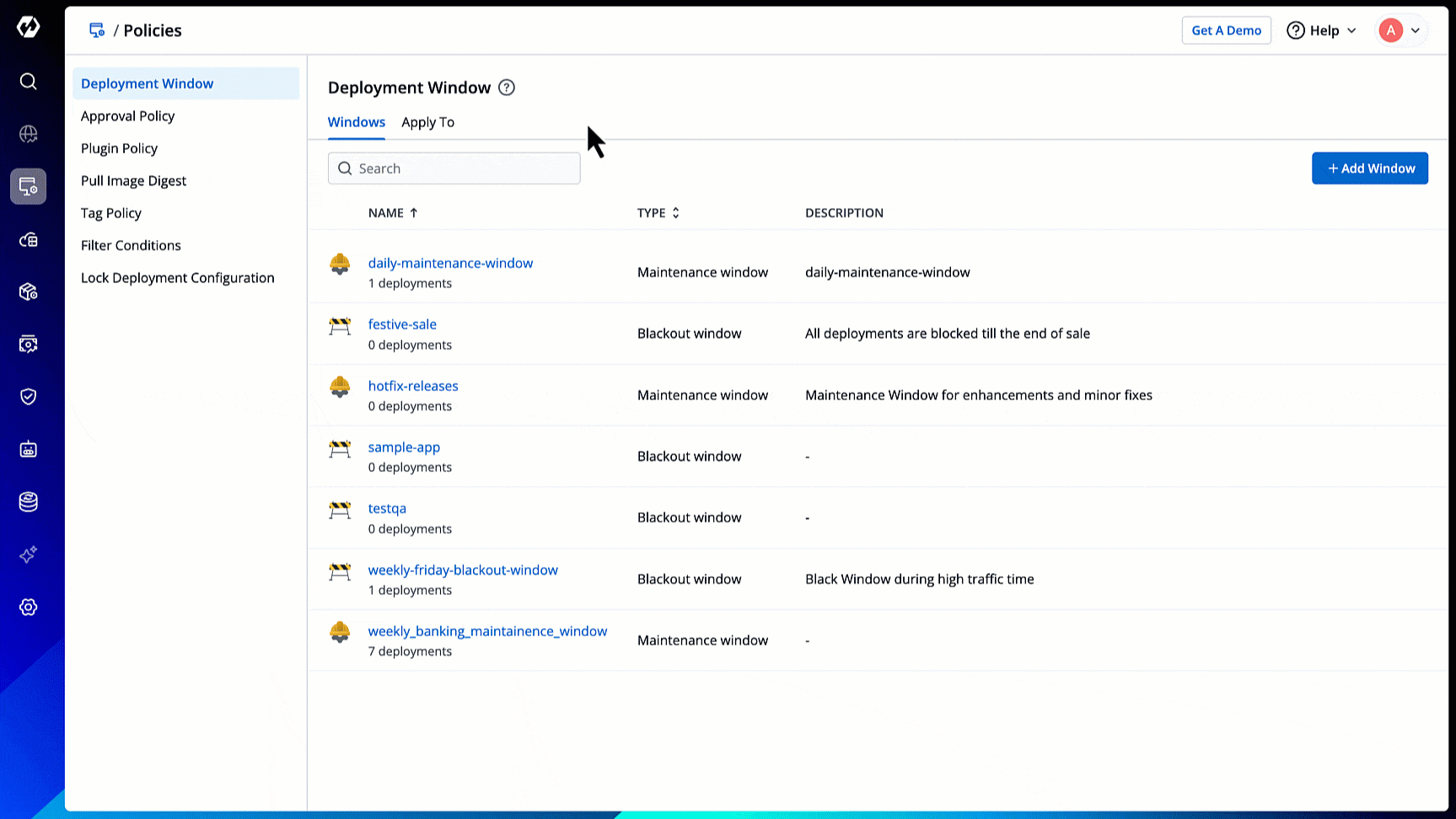The image size is (1456, 819).
Task: Click the Add Window button
Action: pos(1369,169)
